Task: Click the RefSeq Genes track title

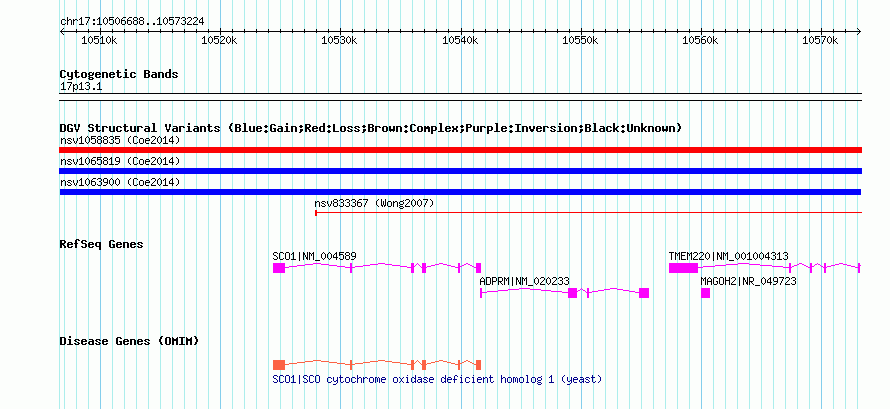Action: pos(102,244)
